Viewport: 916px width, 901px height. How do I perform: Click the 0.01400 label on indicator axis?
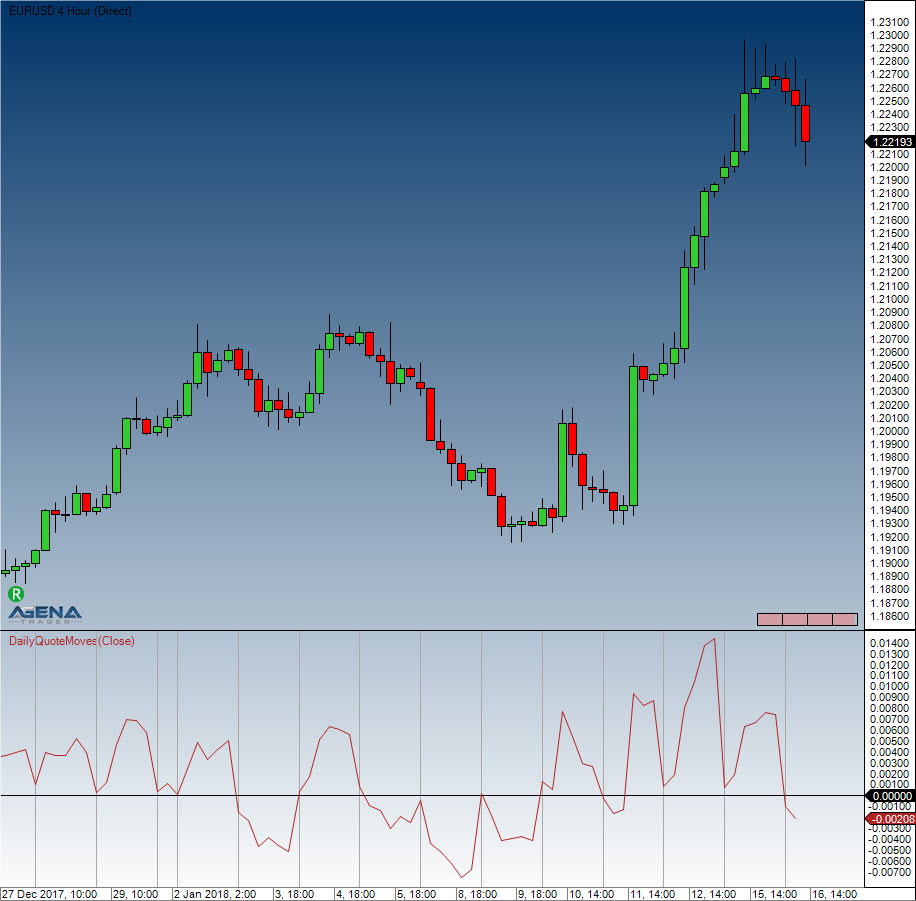889,643
